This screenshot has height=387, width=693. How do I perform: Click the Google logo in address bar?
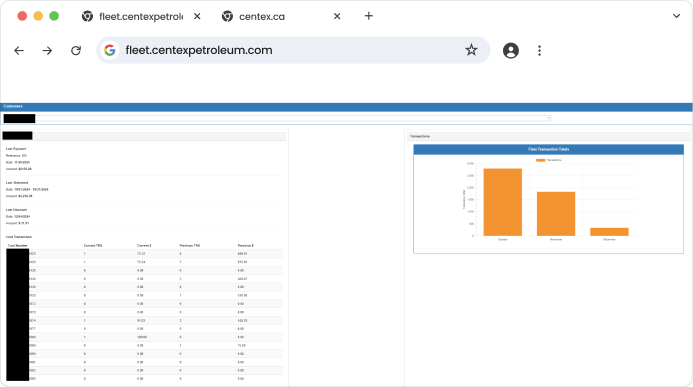coord(110,50)
